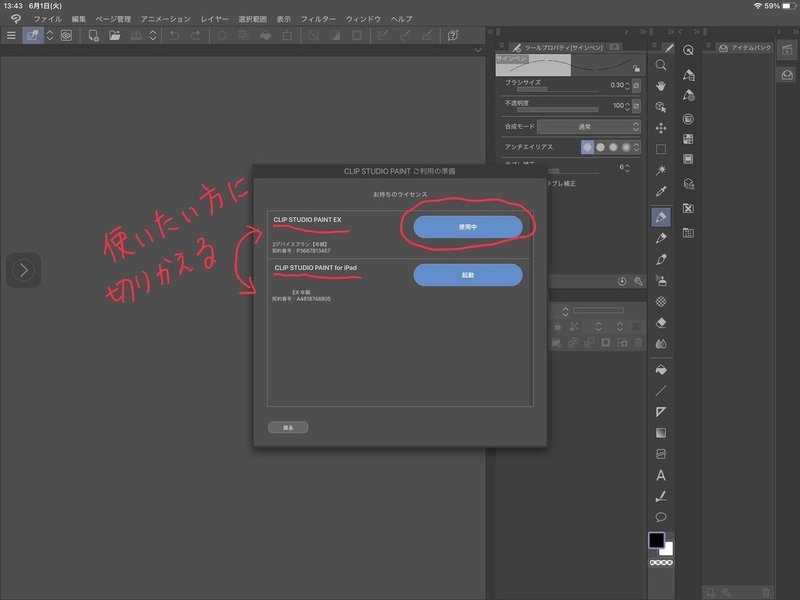Adjust stabilization value stepper
Image resolution: width=800 pixels, height=600 pixels.
tap(628, 167)
